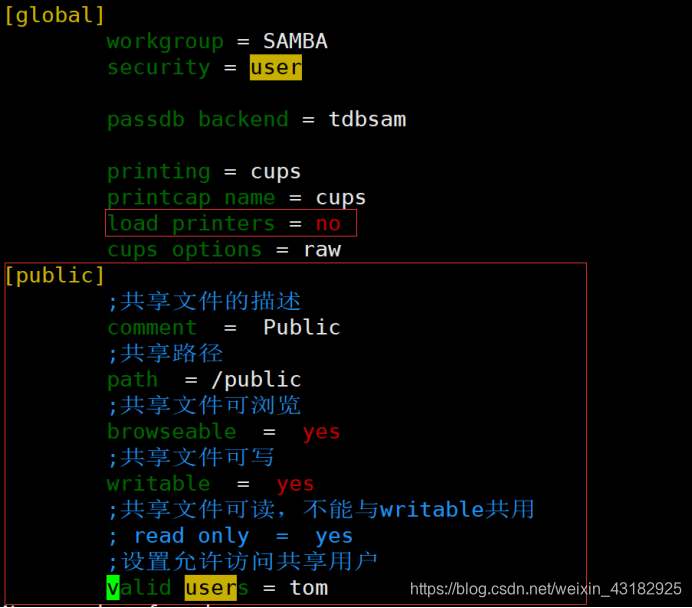Click the valid users parameter
This screenshot has width=692, height=608.
tap(178, 588)
